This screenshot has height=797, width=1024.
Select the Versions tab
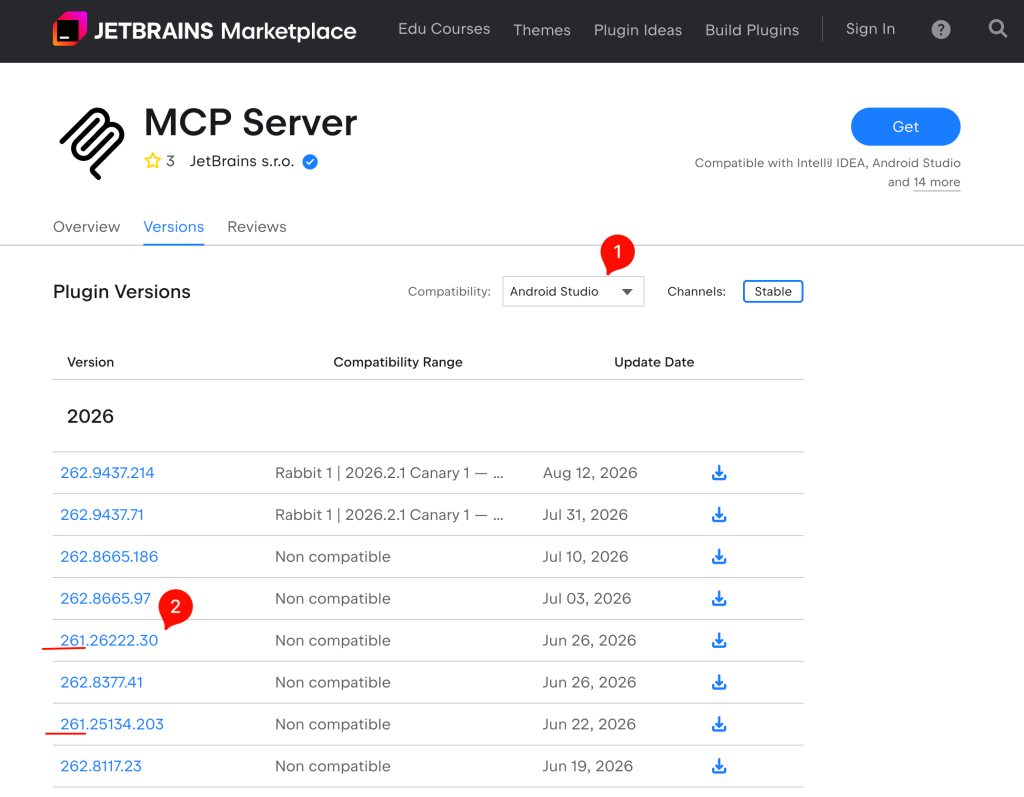pyautogui.click(x=174, y=227)
